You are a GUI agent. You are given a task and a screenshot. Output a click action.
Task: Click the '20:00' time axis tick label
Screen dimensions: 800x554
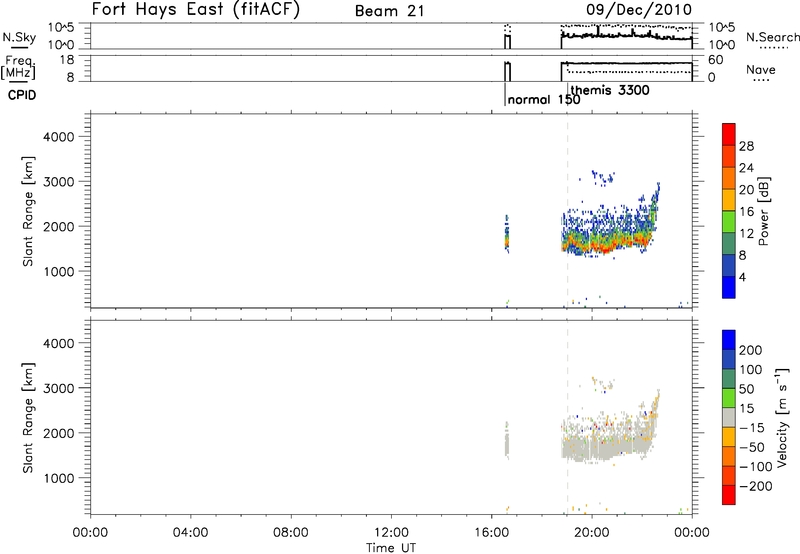pos(592,533)
